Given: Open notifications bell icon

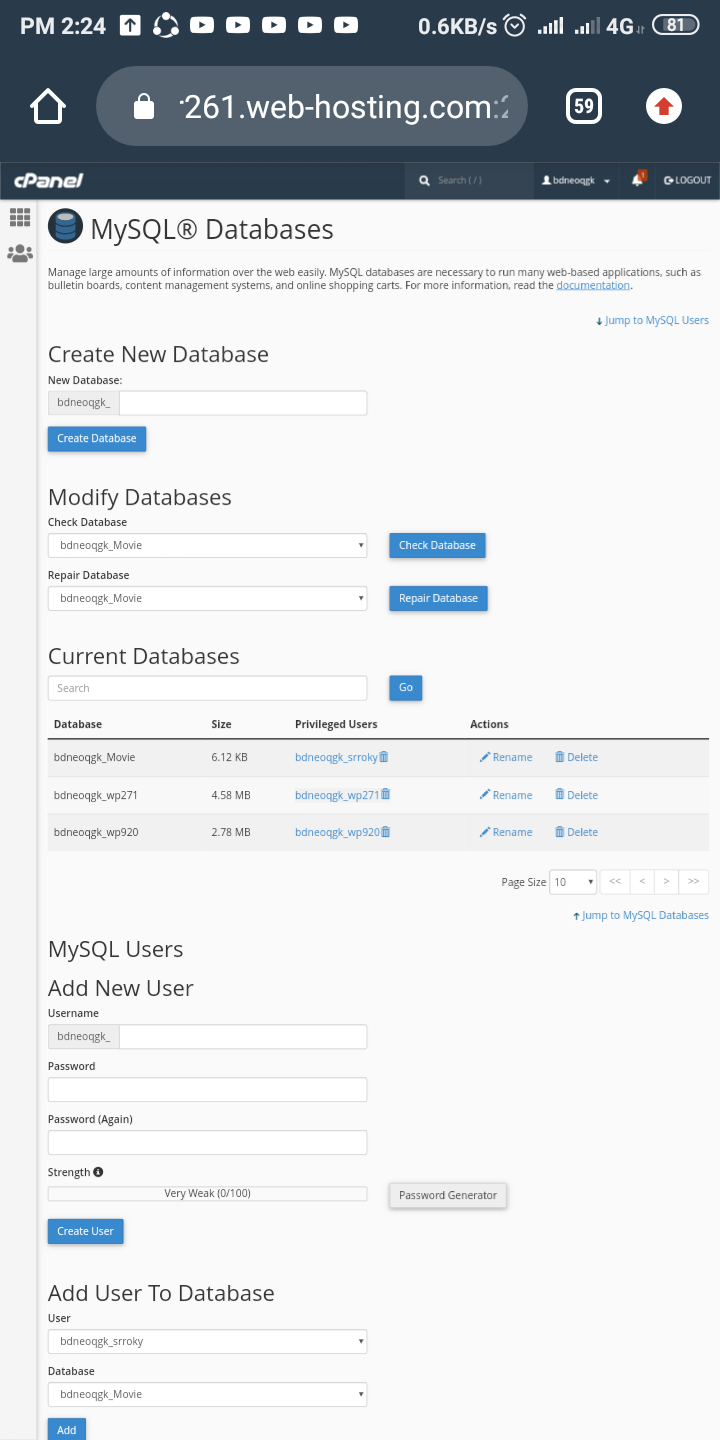Looking at the screenshot, I should (638, 180).
